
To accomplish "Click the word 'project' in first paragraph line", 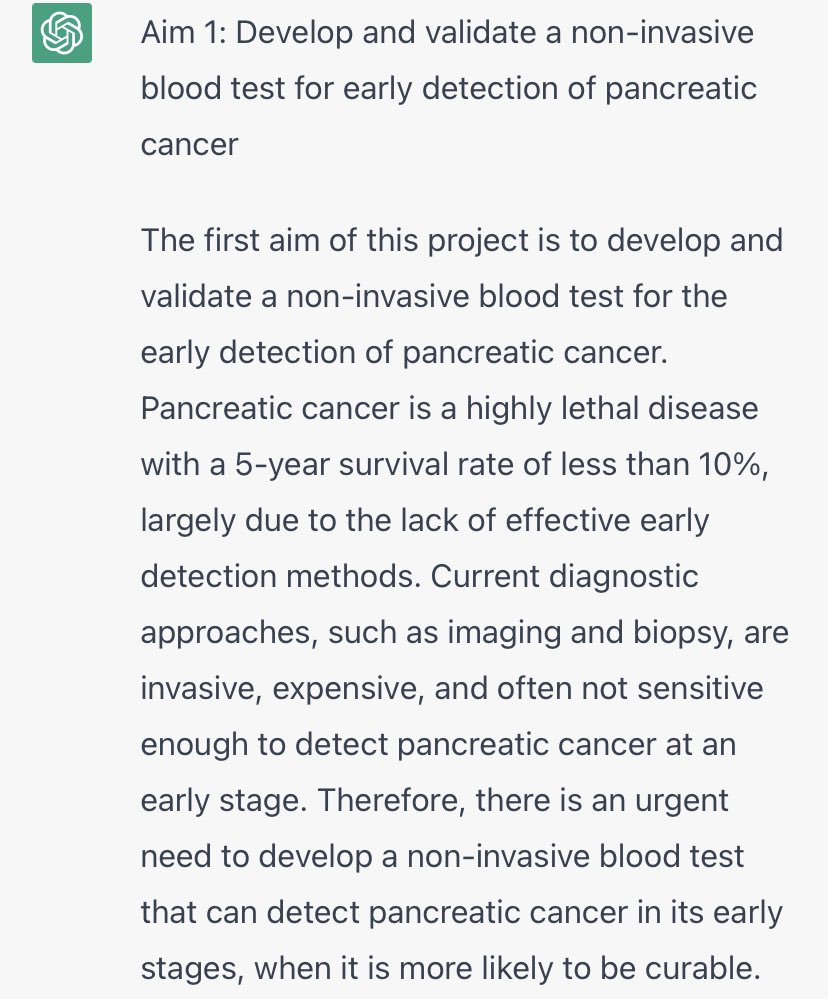I will point(478,242).
